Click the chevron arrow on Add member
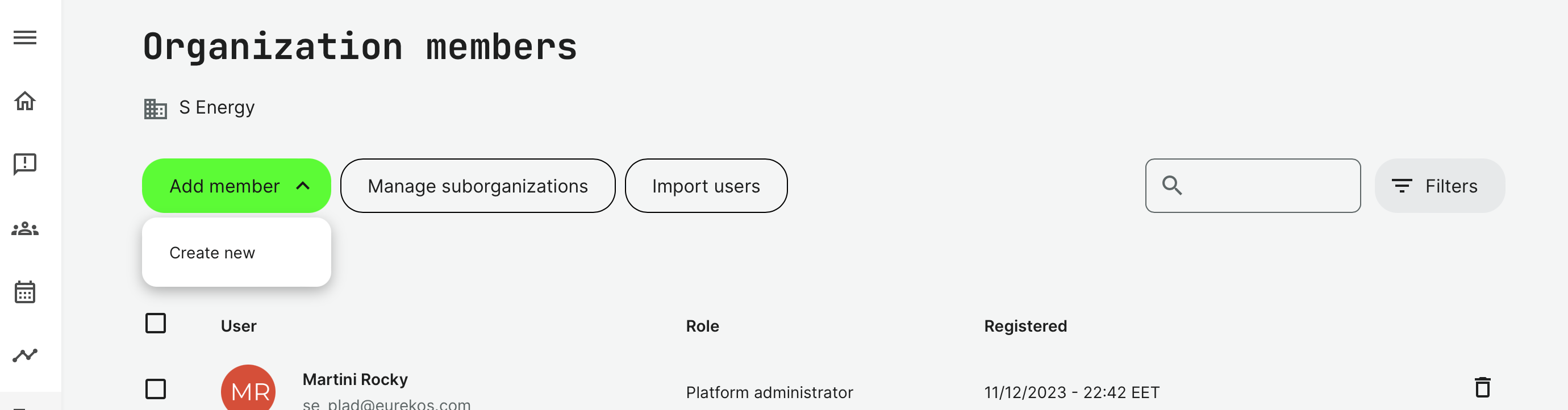This screenshot has width=1568, height=410. (x=303, y=186)
